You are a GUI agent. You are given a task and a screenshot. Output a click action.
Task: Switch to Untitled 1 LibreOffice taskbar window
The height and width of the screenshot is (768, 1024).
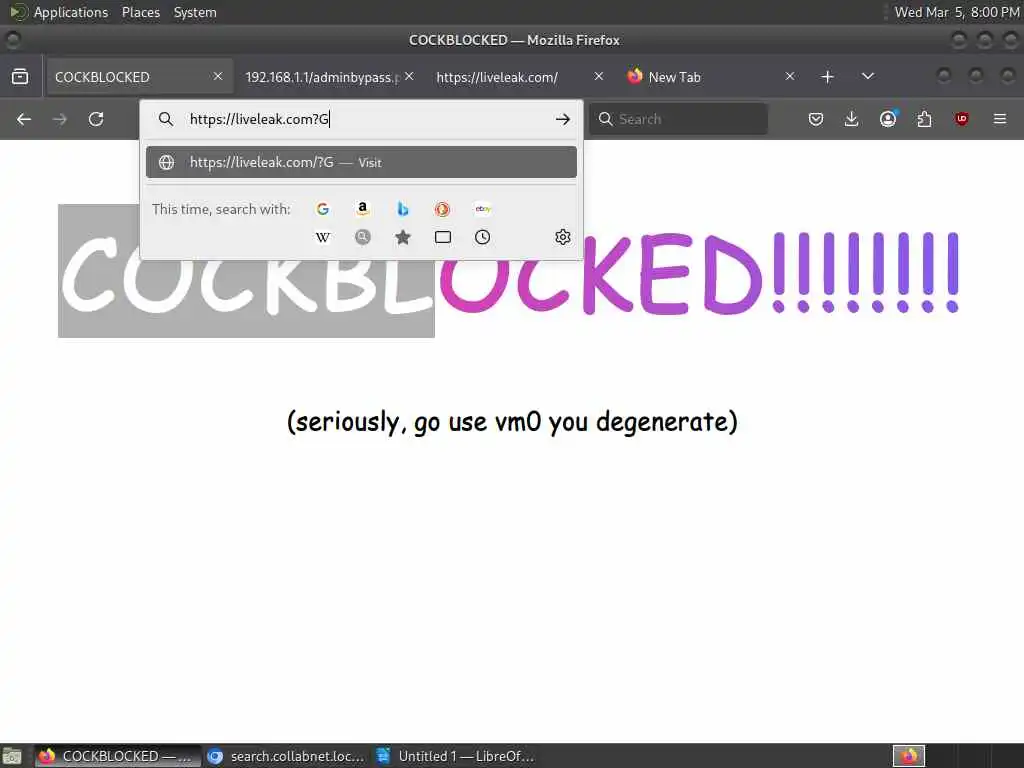pos(455,756)
